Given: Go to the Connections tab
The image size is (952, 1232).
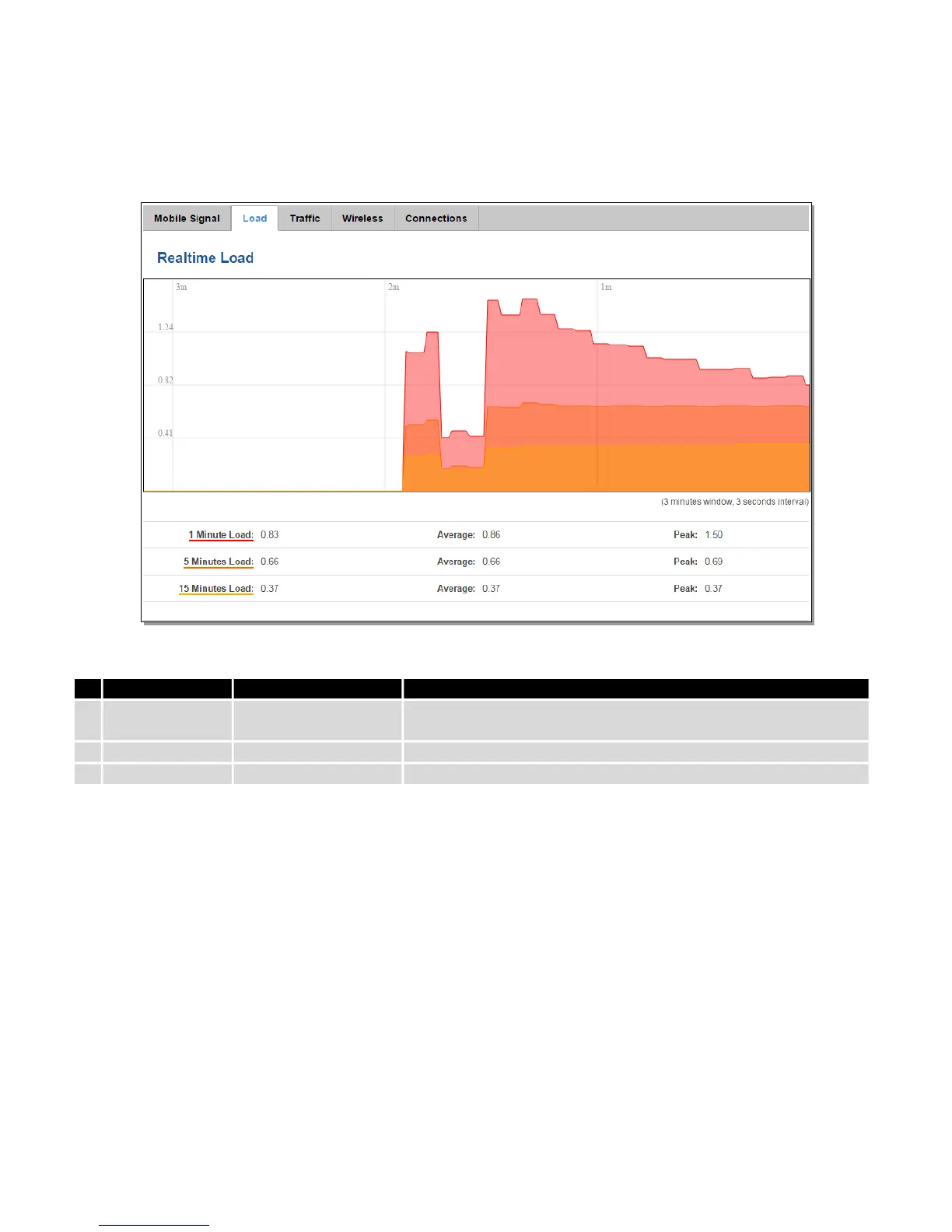Looking at the screenshot, I should [436, 219].
